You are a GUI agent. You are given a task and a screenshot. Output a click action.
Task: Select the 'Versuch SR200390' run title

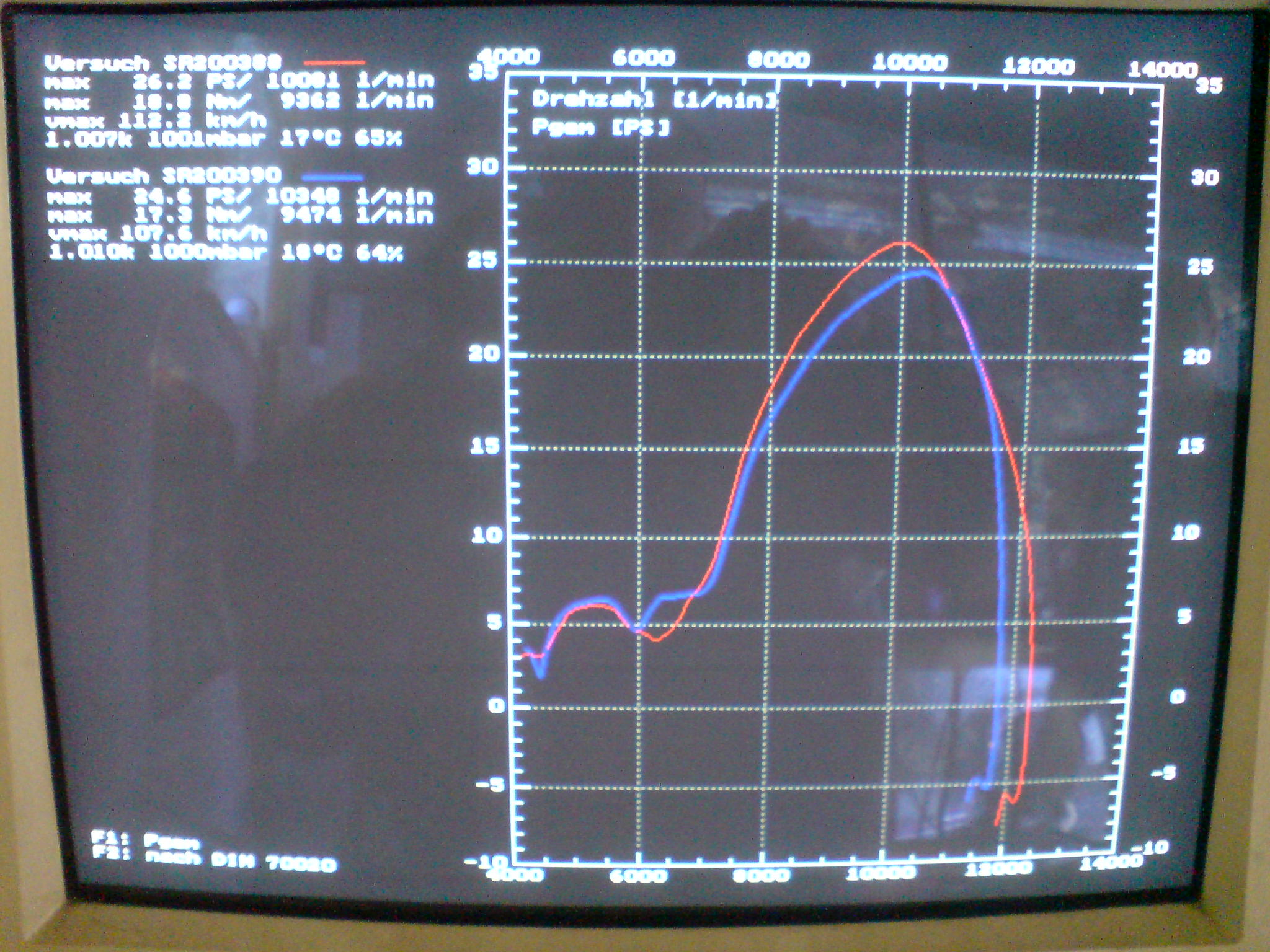coord(164,176)
